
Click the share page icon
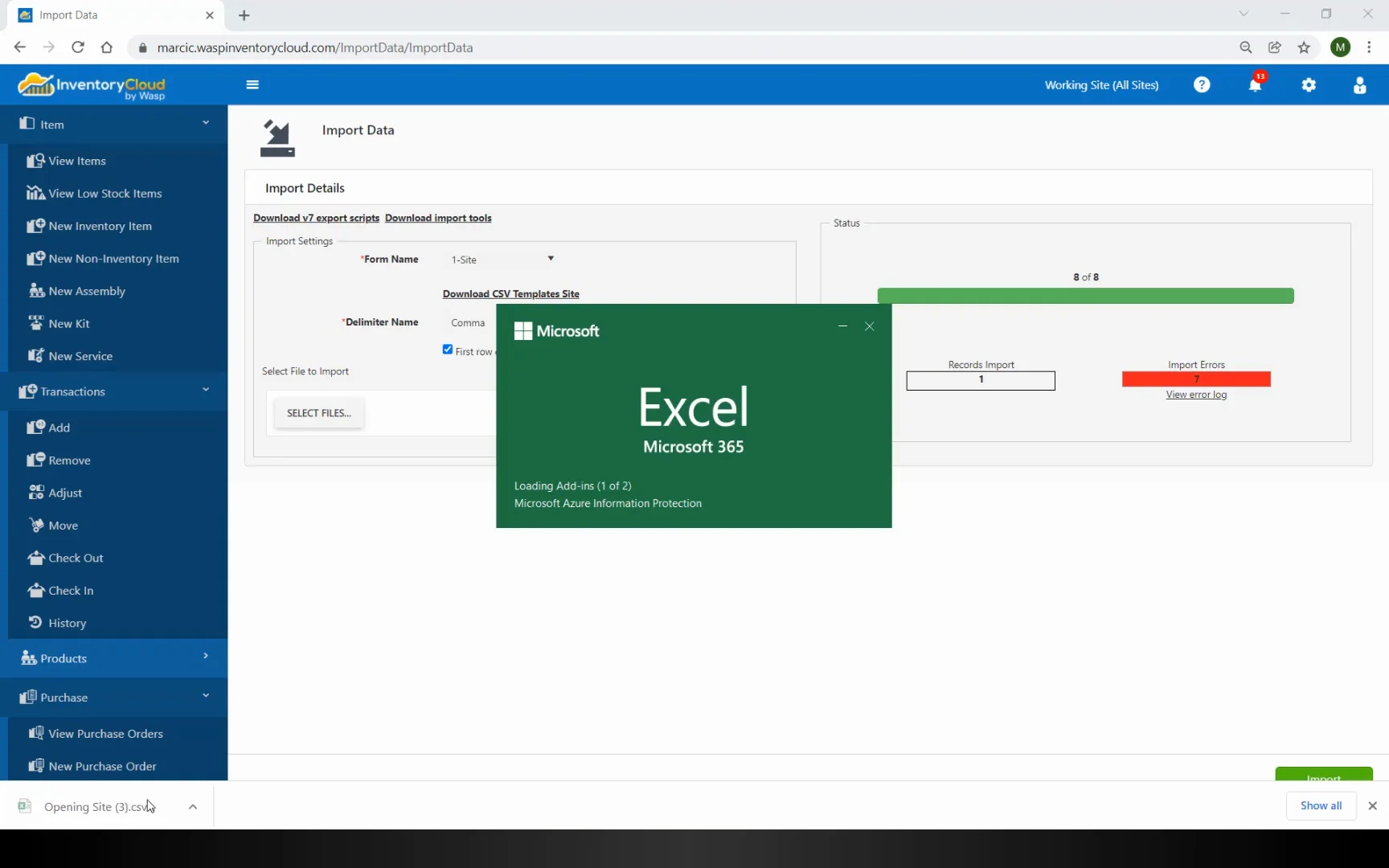click(x=1275, y=47)
